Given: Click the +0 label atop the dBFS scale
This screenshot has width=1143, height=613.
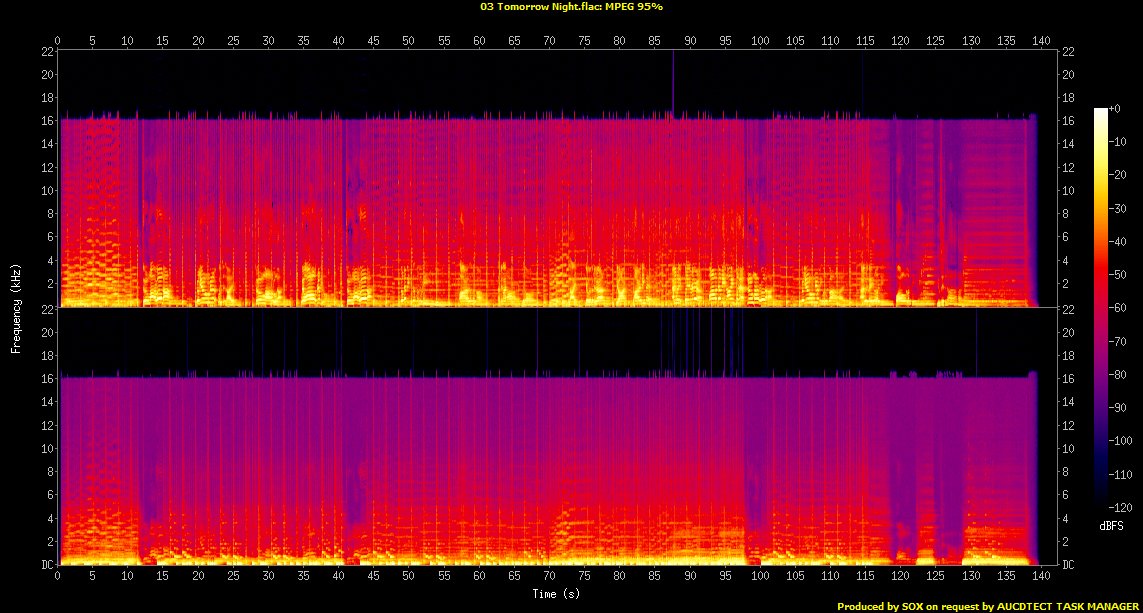Looking at the screenshot, I should pyautogui.click(x=1115, y=109).
